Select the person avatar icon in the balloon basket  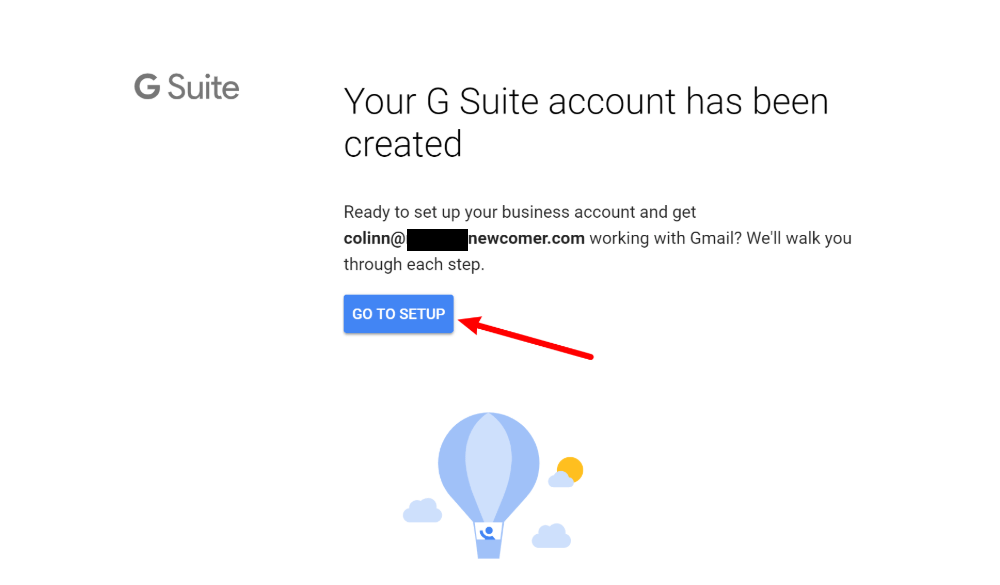point(489,532)
